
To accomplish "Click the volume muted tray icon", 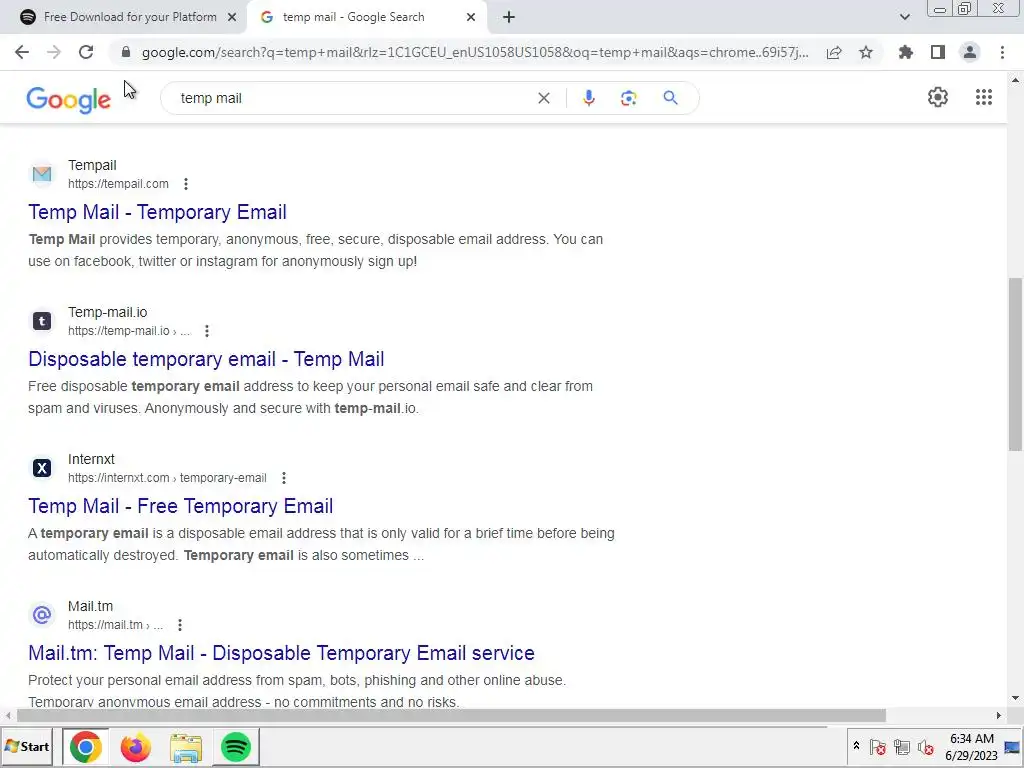I will click(x=925, y=747).
